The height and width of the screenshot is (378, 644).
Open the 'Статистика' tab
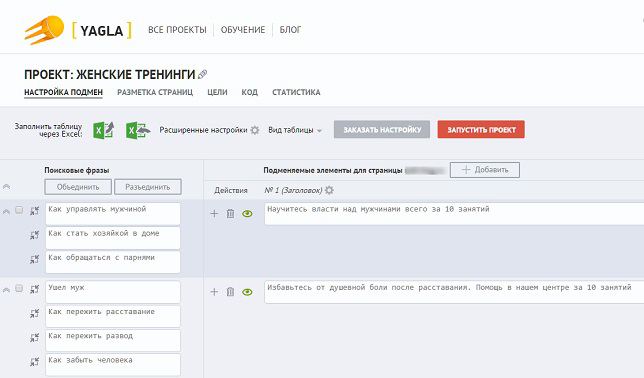(296, 92)
